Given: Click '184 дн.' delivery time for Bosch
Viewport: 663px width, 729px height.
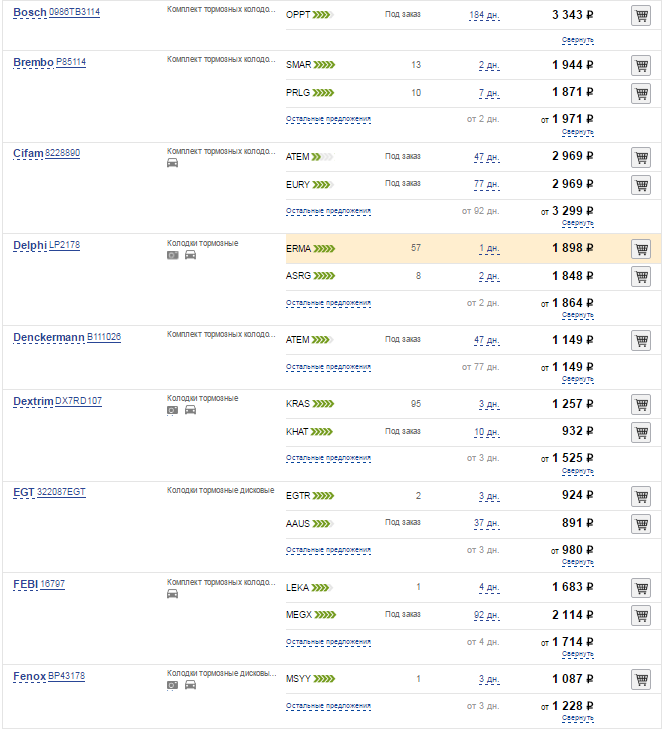Looking at the screenshot, I should pyautogui.click(x=484, y=15).
